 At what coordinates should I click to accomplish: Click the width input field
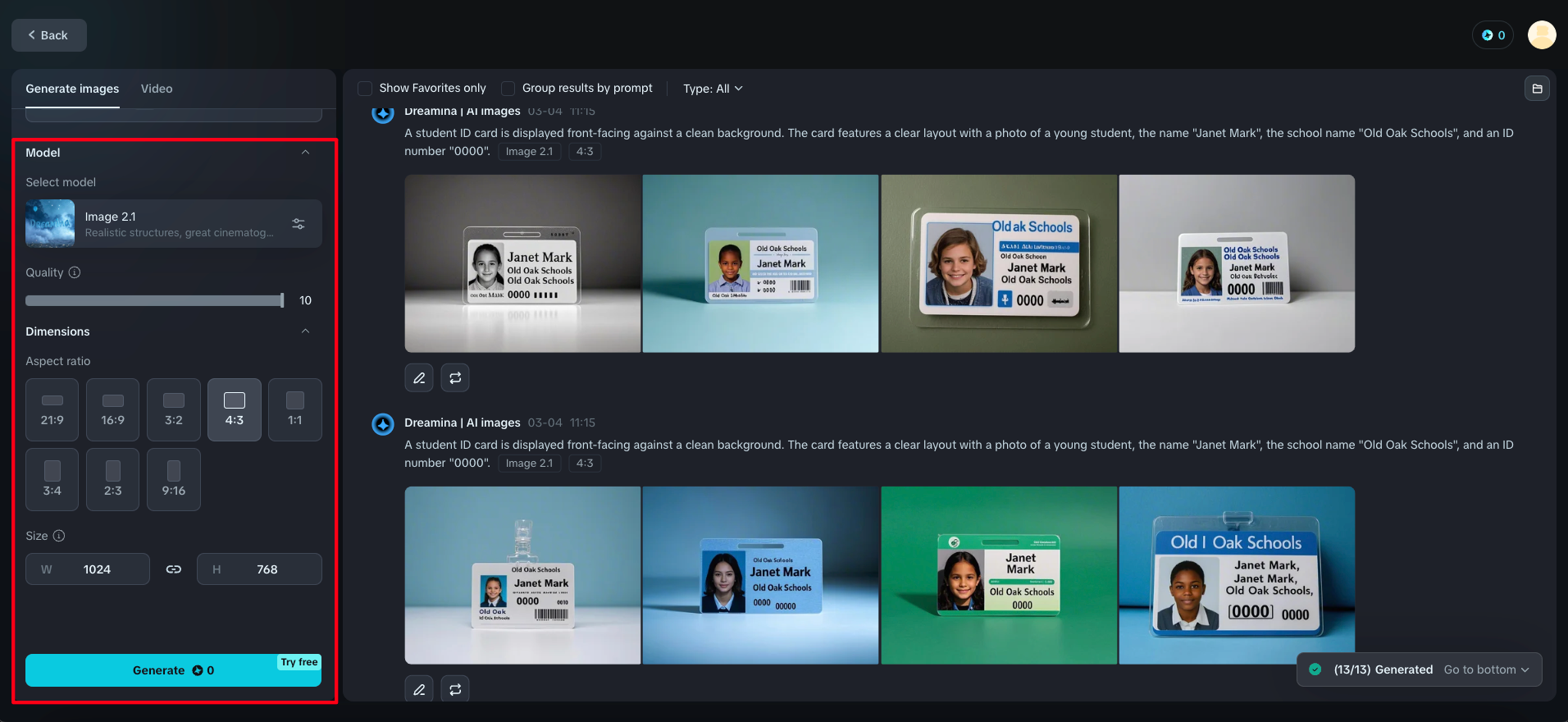(x=88, y=569)
